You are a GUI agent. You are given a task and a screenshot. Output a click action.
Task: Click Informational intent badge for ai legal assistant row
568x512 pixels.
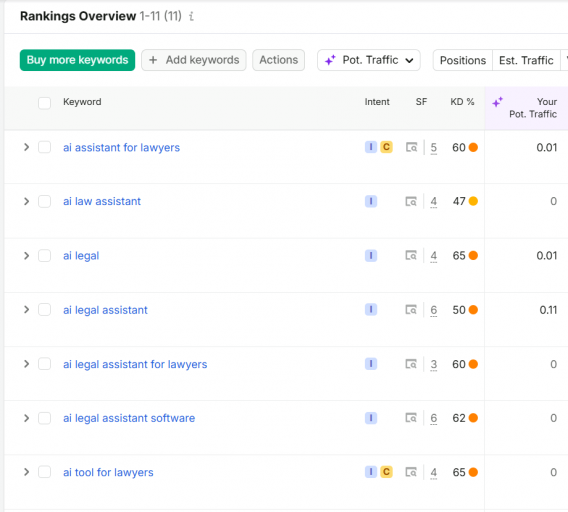(371, 309)
